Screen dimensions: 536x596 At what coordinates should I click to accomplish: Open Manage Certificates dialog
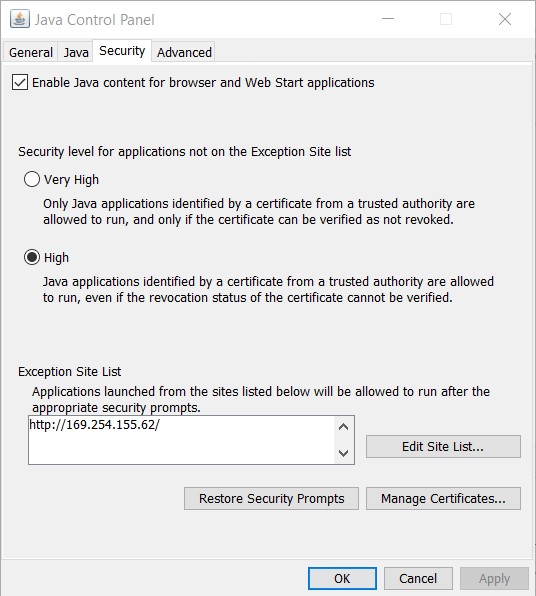coord(443,498)
